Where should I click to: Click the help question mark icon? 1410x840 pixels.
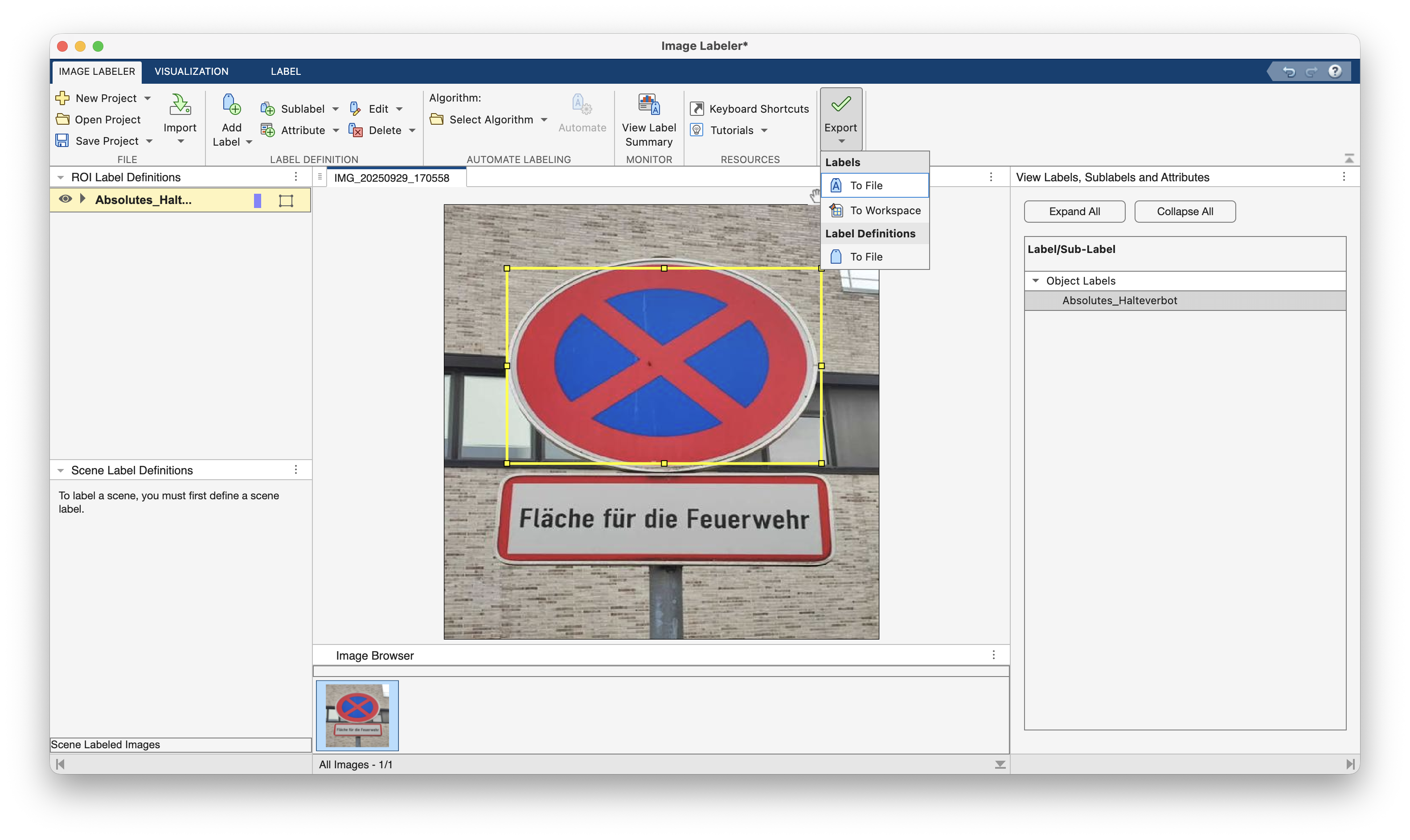coord(1335,71)
